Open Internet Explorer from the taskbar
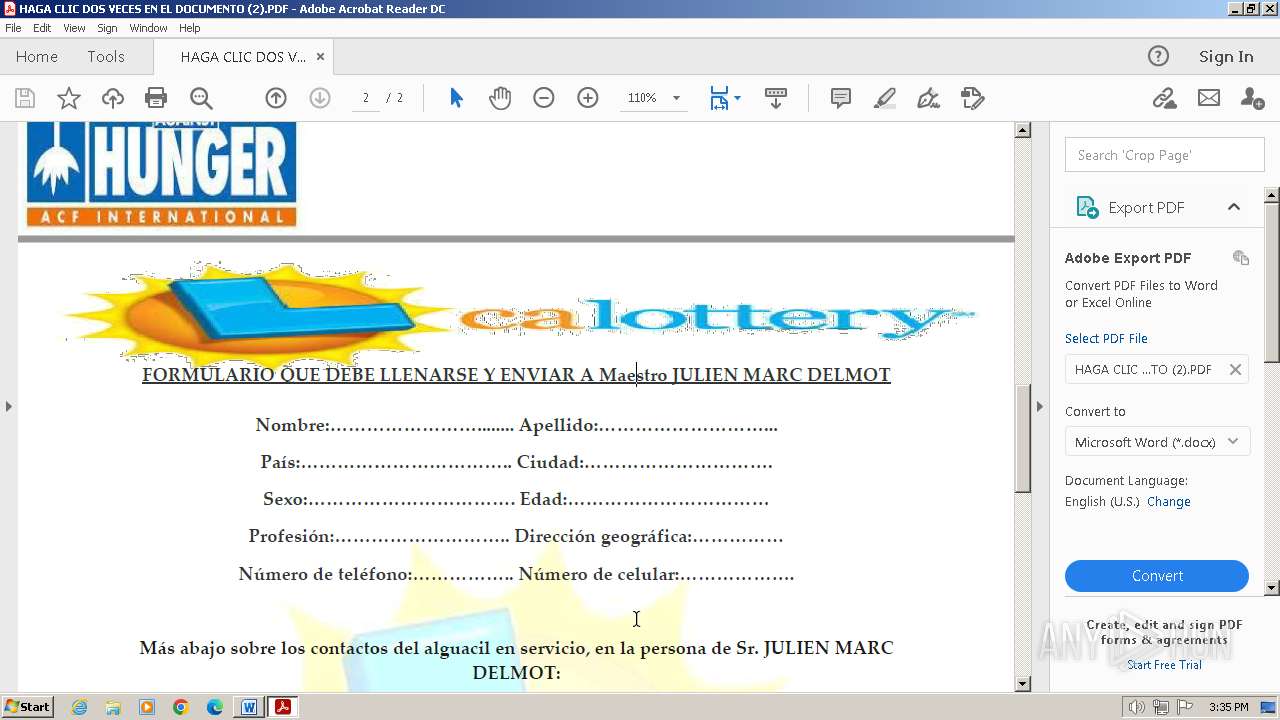 click(x=79, y=707)
